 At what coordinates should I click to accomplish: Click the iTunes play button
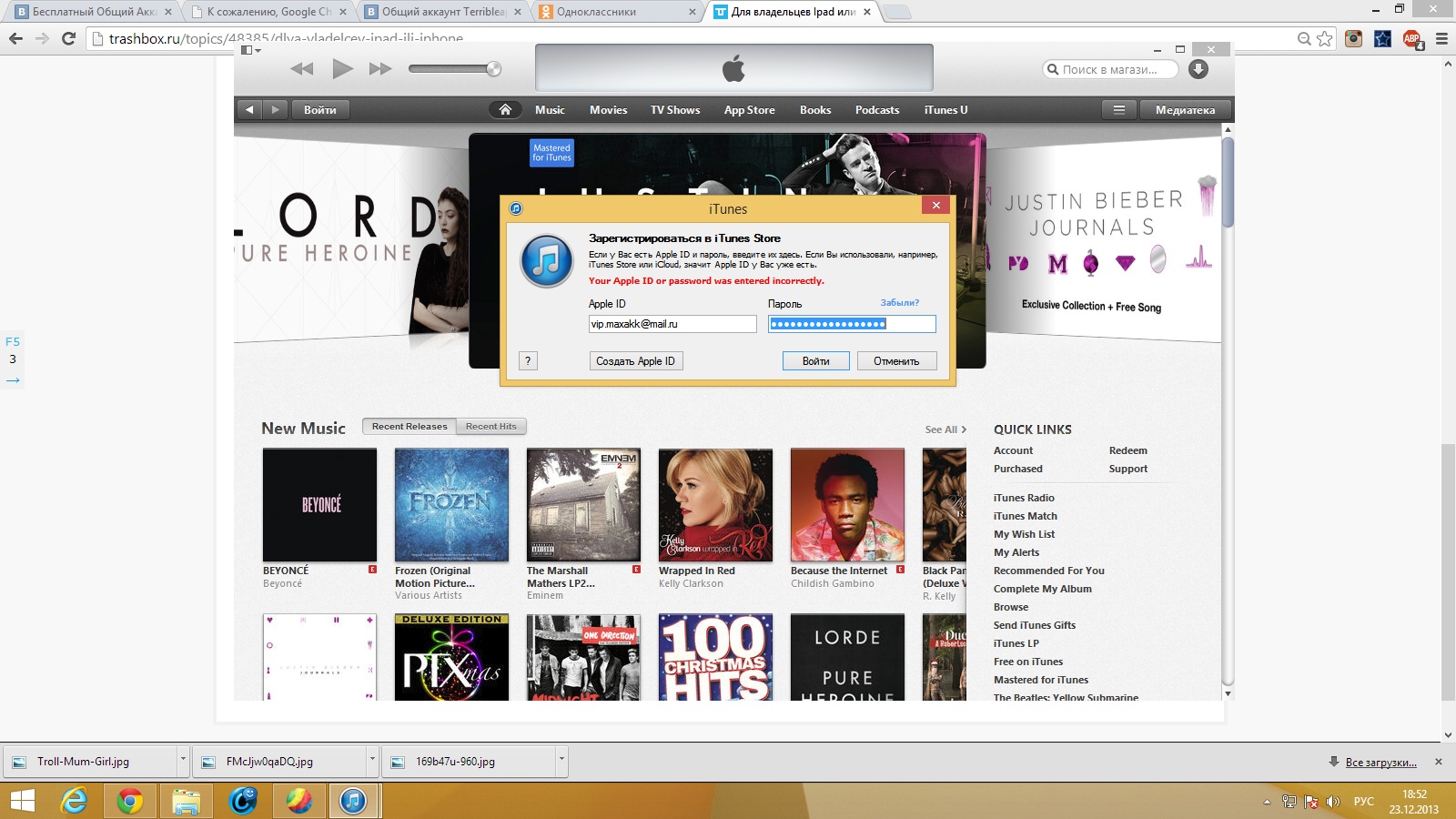pos(342,68)
